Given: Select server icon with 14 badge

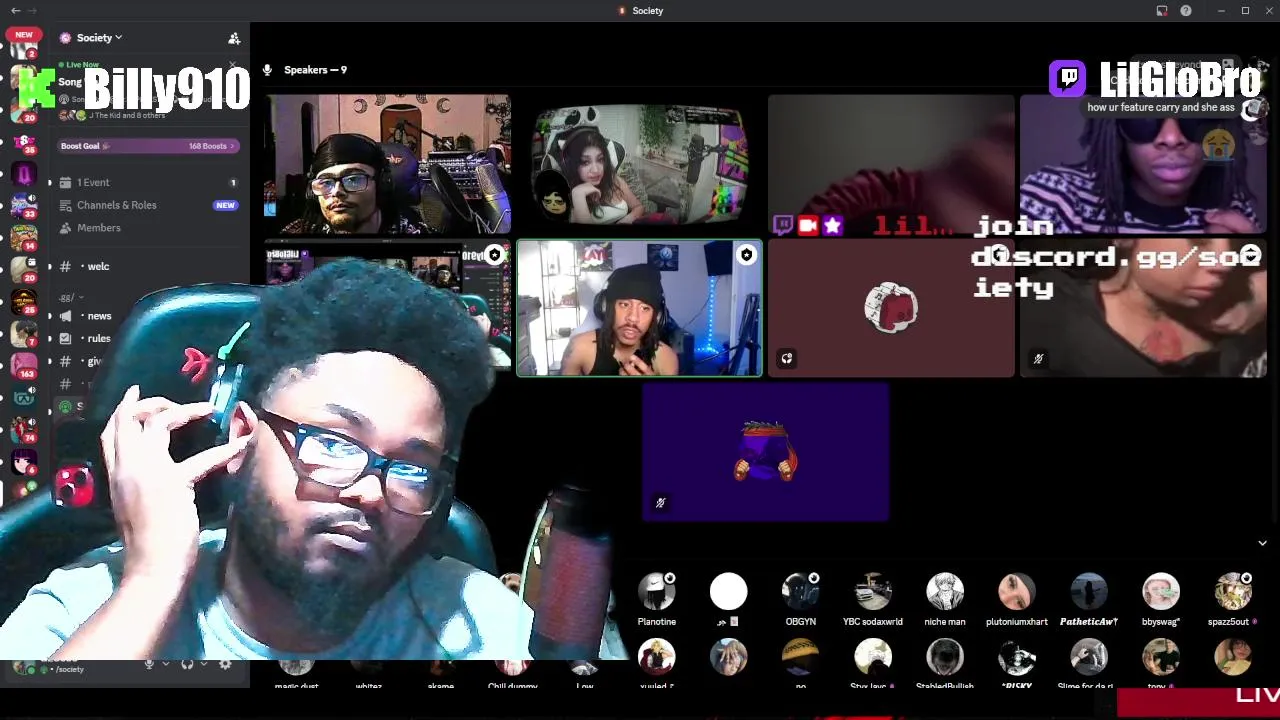Looking at the screenshot, I should tap(24, 238).
